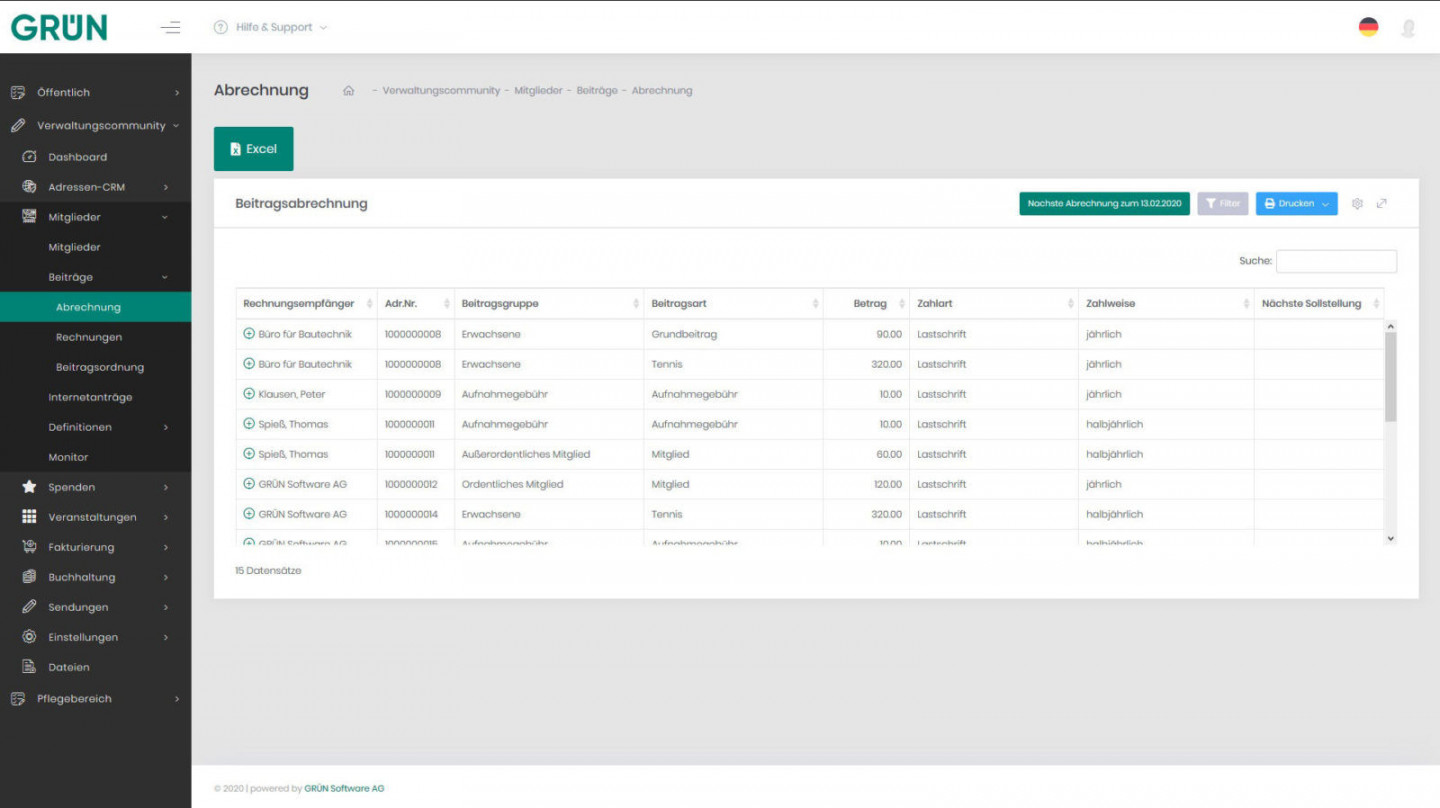This screenshot has height=808, width=1440.
Task: Open the Drucken dropdown button
Action: (1296, 204)
